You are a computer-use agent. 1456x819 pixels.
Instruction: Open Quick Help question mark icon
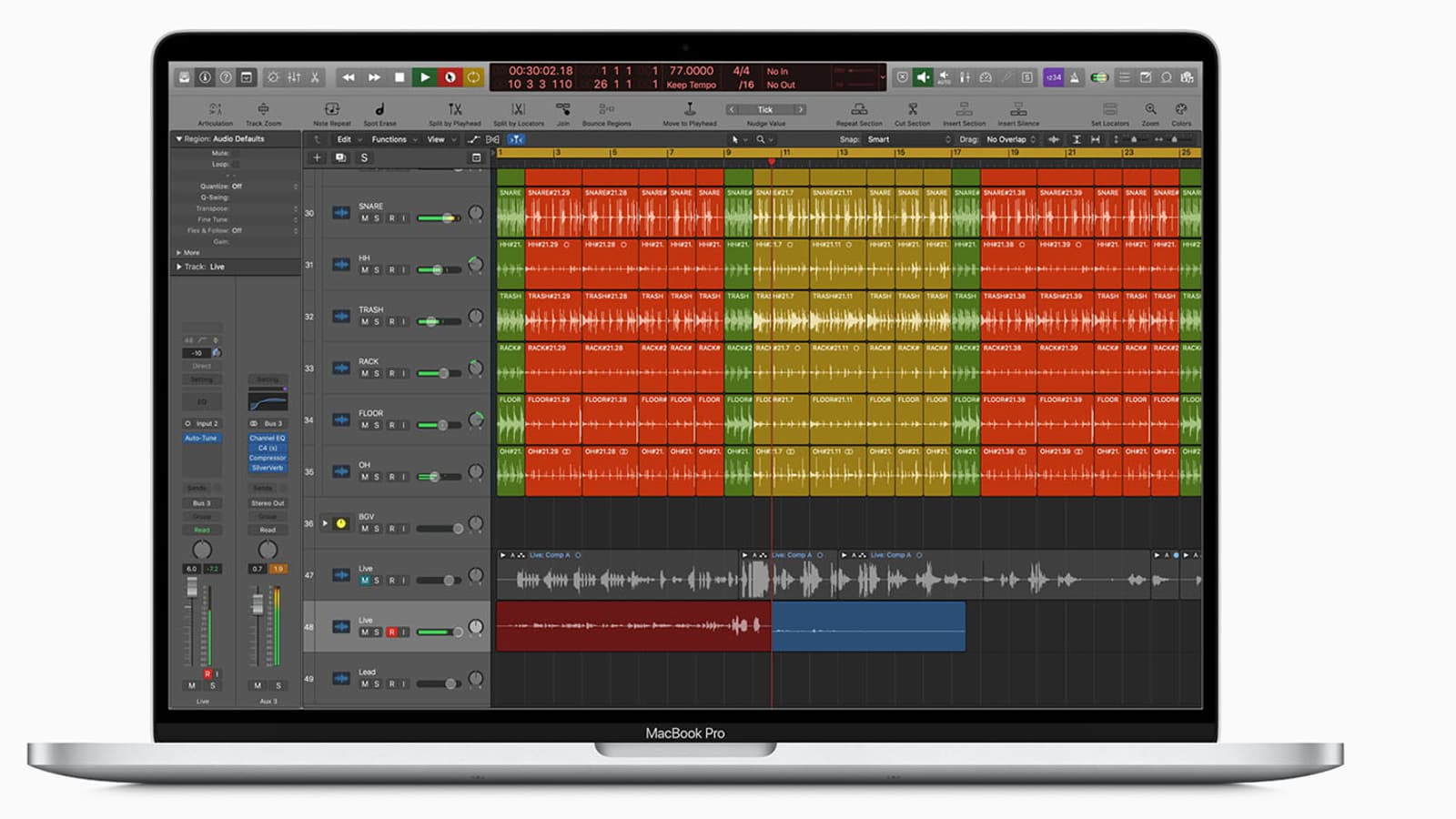[x=226, y=77]
